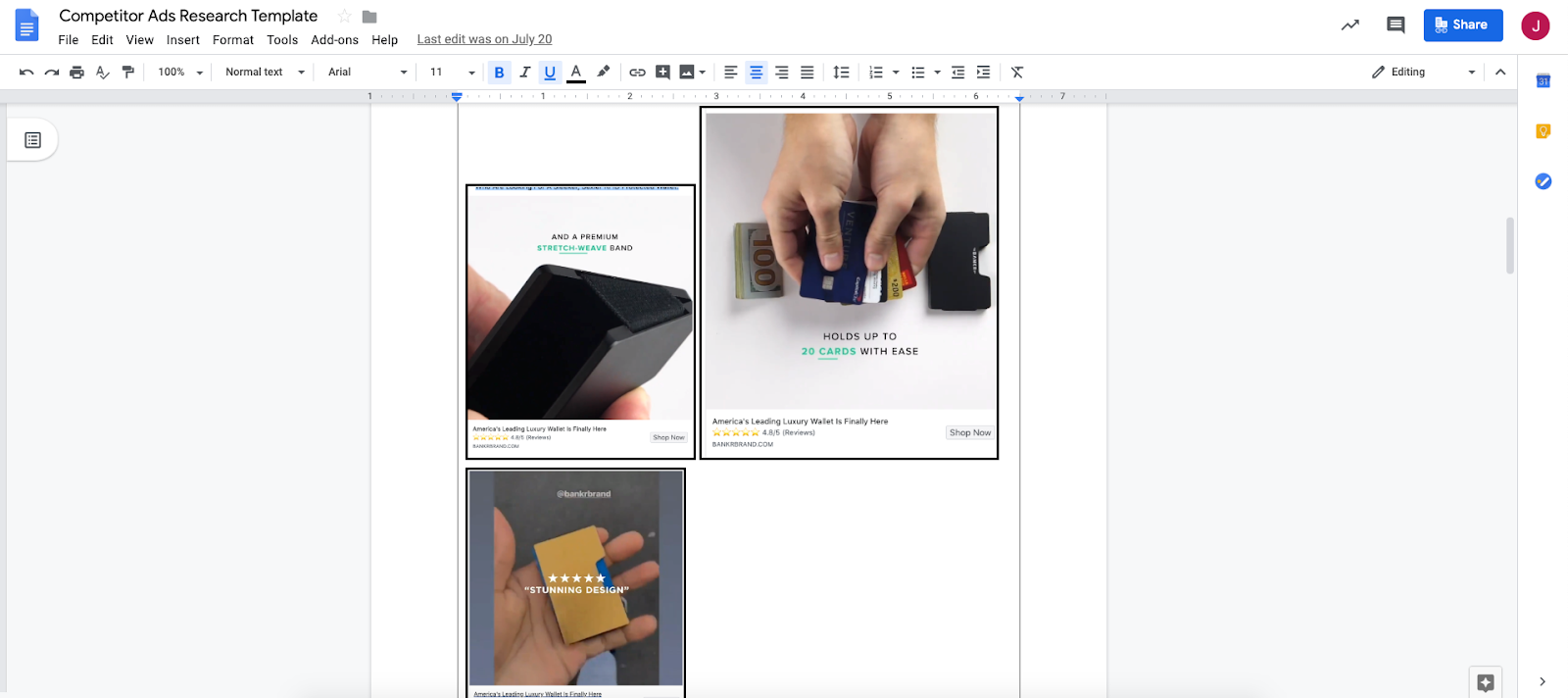Apply a bulleted list
The height and width of the screenshot is (698, 1568).
917,72
